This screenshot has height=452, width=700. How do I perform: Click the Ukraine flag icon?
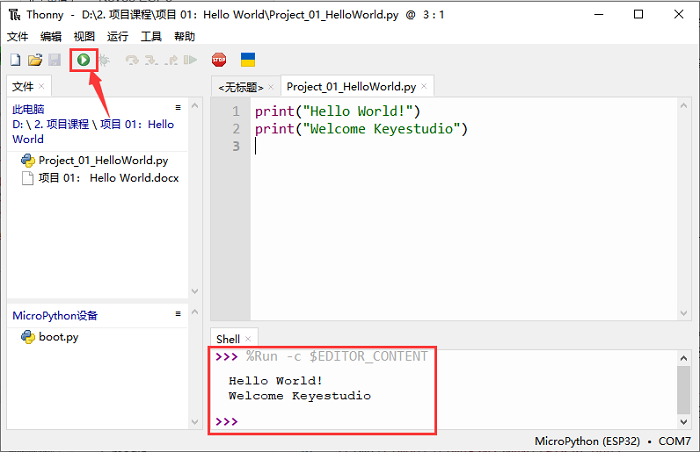248,61
